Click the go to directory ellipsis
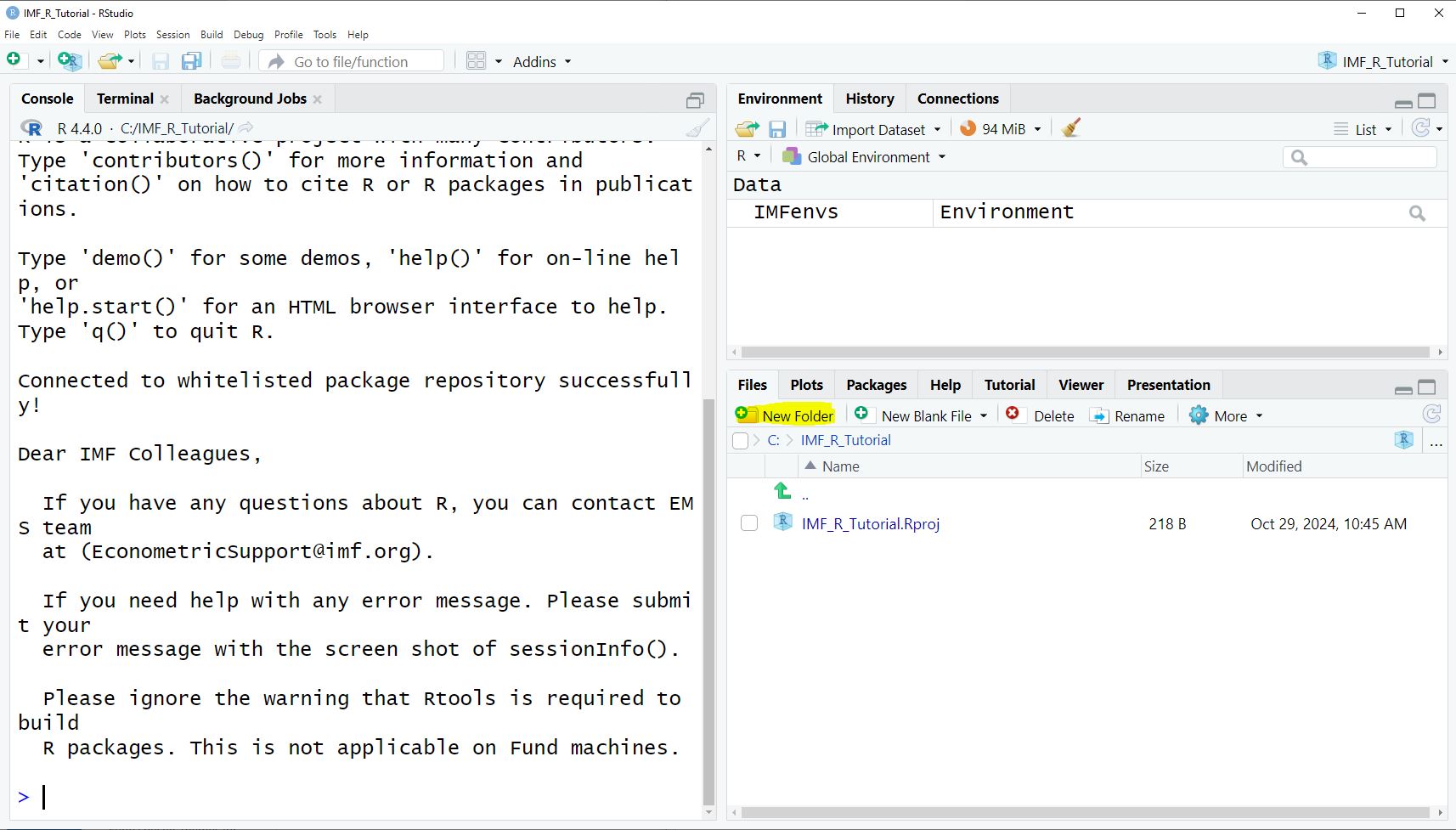 (x=1436, y=443)
